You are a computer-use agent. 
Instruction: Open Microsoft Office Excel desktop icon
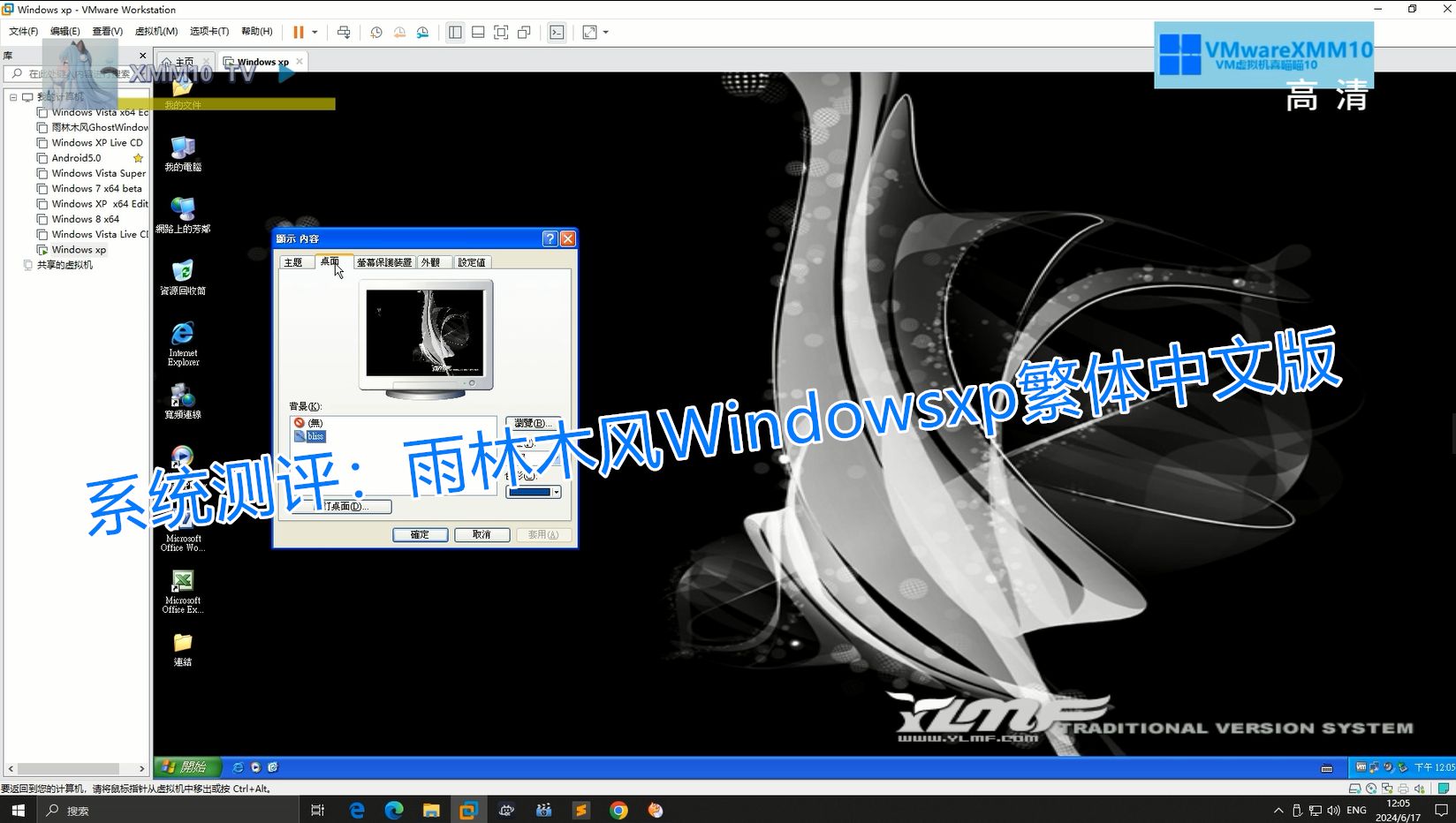[183, 592]
